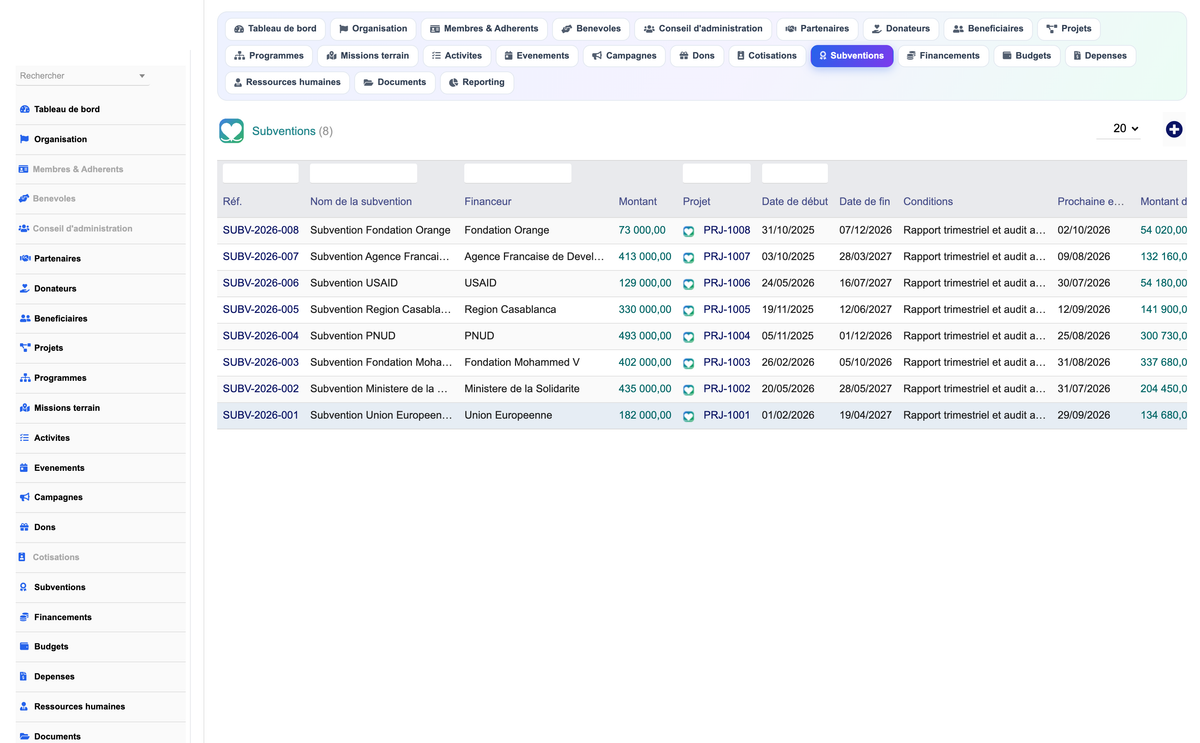
Task: Click the Projet filter input field
Action: point(717,173)
